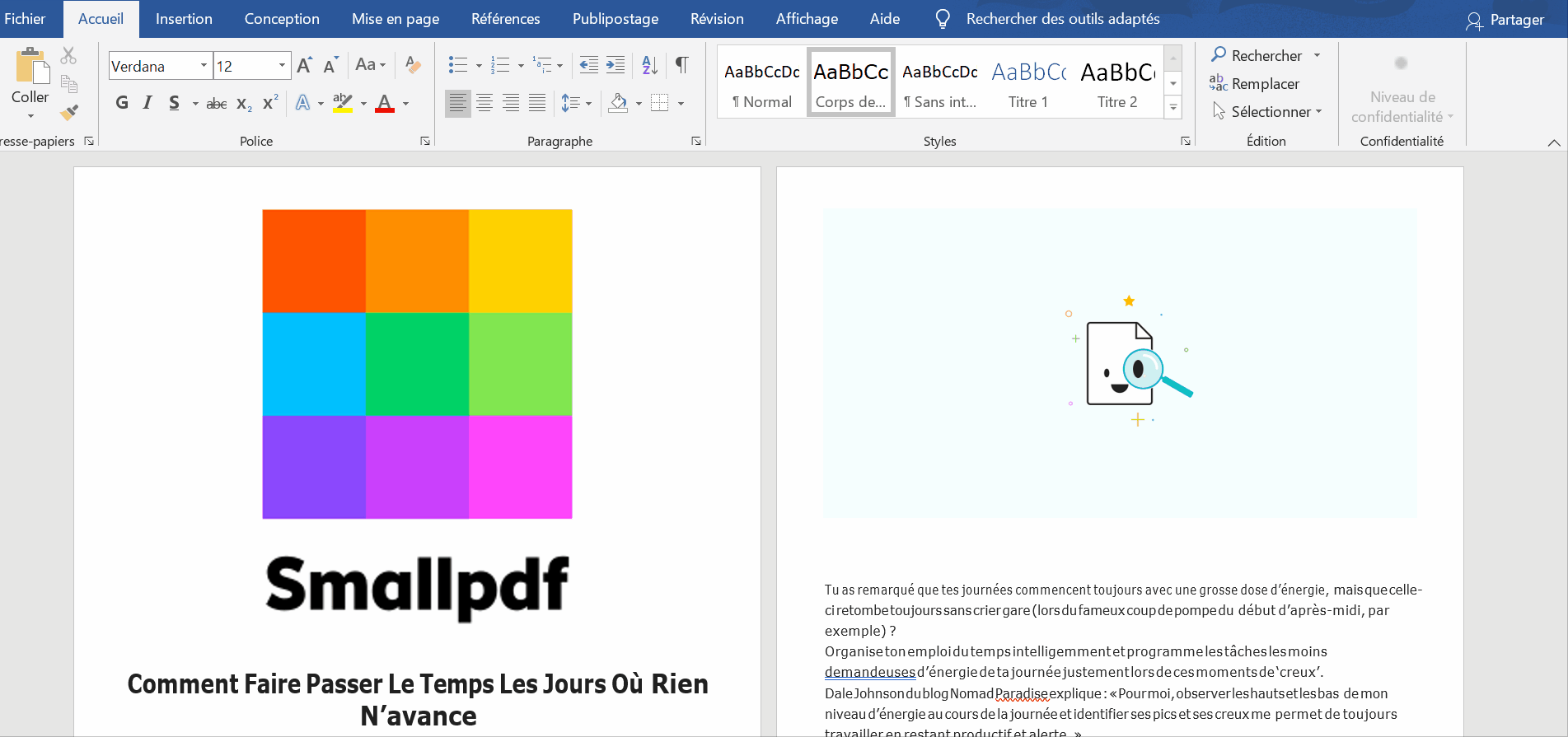Justify the paragraph text
1568x737 pixels.
537,103
